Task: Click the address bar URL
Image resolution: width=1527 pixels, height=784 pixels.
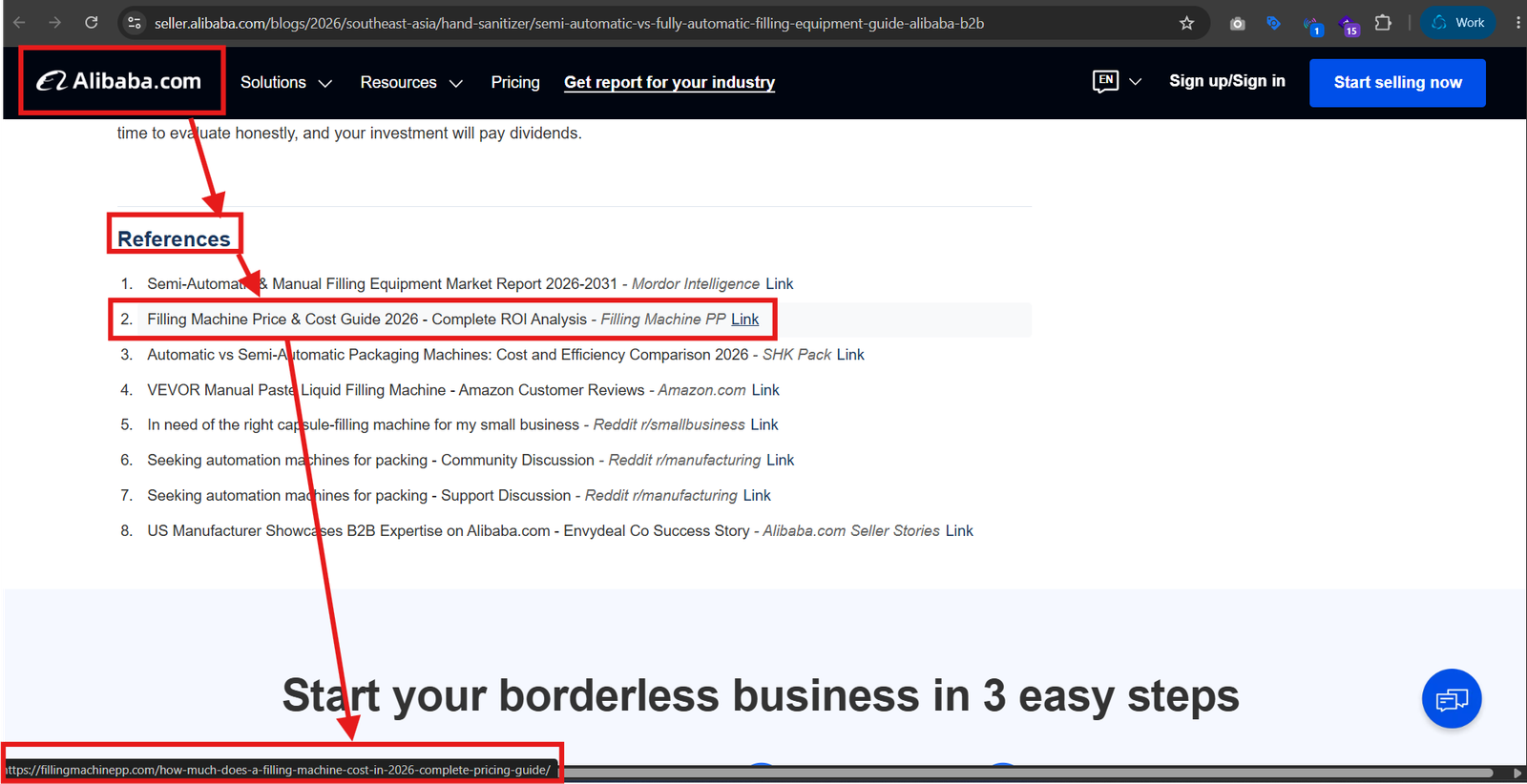Action: pyautogui.click(x=569, y=23)
